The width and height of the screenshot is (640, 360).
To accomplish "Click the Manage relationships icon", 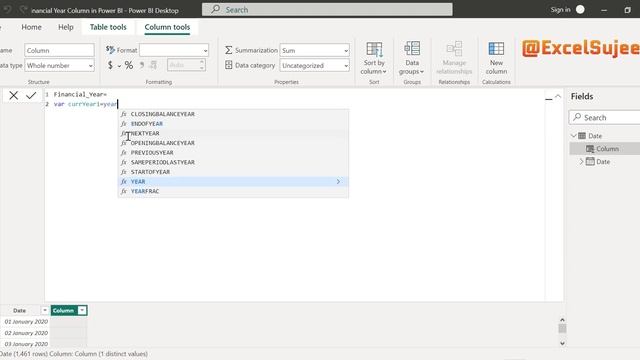I will [x=454, y=49].
